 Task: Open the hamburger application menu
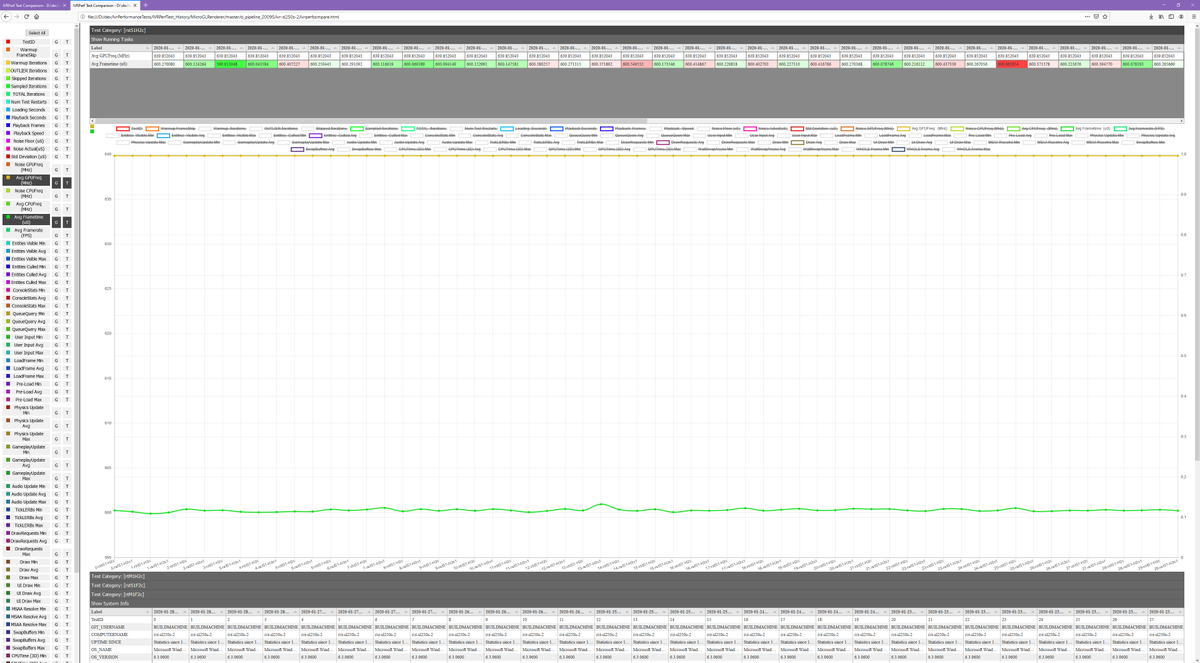[x=1194, y=17]
